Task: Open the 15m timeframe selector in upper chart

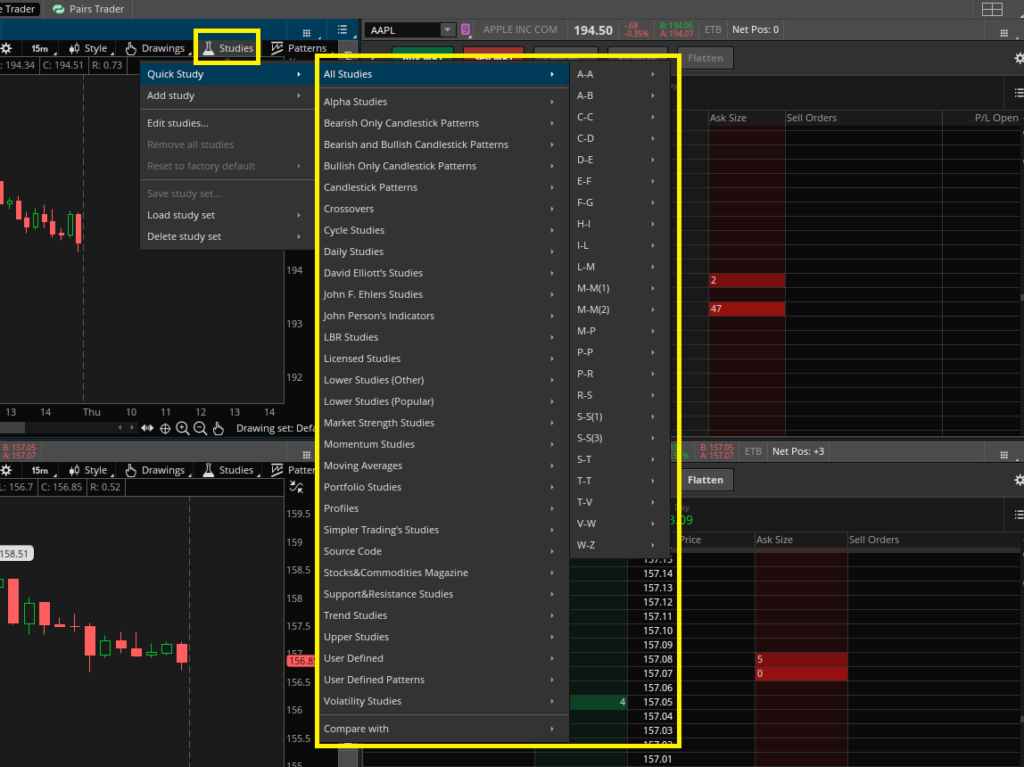Action: 40,48
